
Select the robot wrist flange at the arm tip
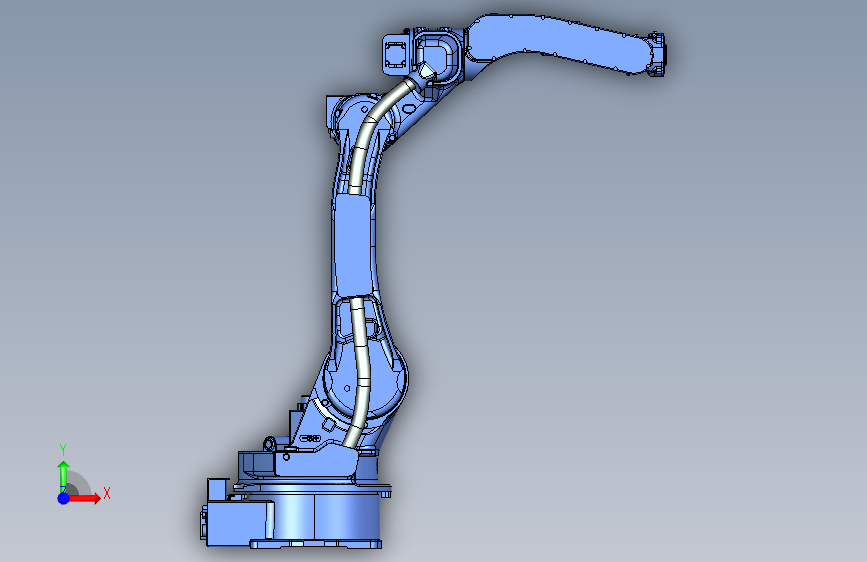(x=657, y=54)
